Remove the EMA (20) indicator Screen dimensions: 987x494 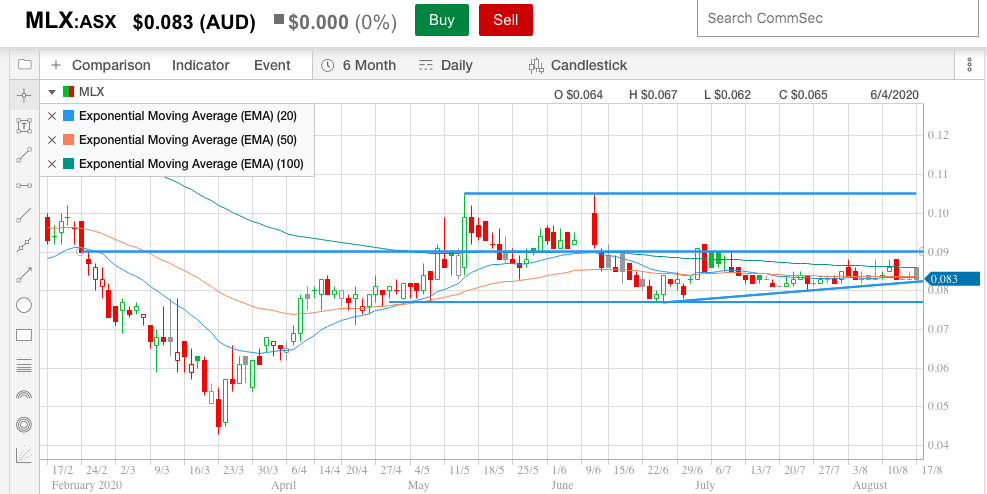pos(52,116)
